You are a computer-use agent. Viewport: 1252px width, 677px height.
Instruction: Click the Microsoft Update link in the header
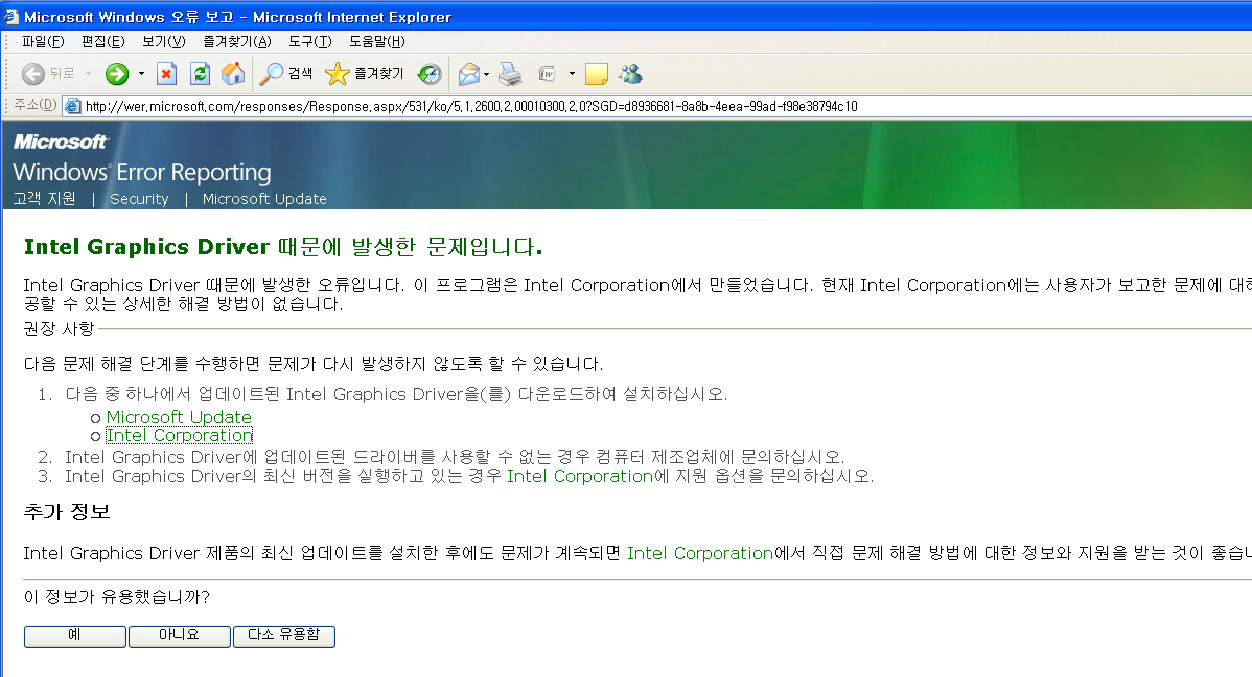click(265, 199)
